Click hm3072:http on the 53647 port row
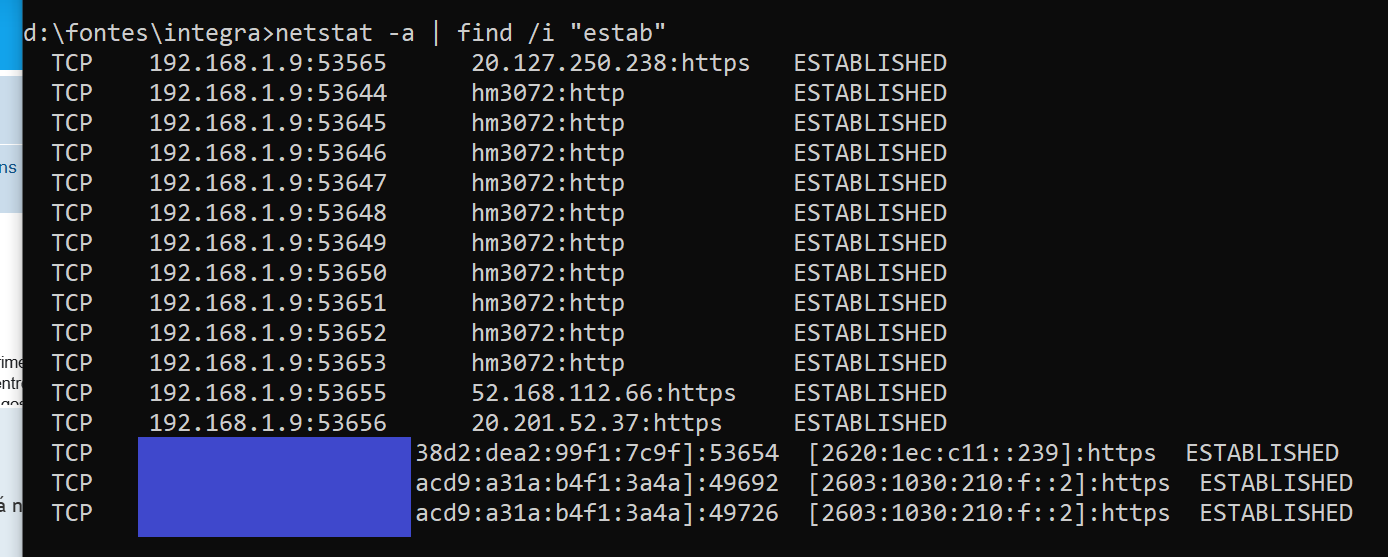This screenshot has height=557, width=1388. (548, 183)
